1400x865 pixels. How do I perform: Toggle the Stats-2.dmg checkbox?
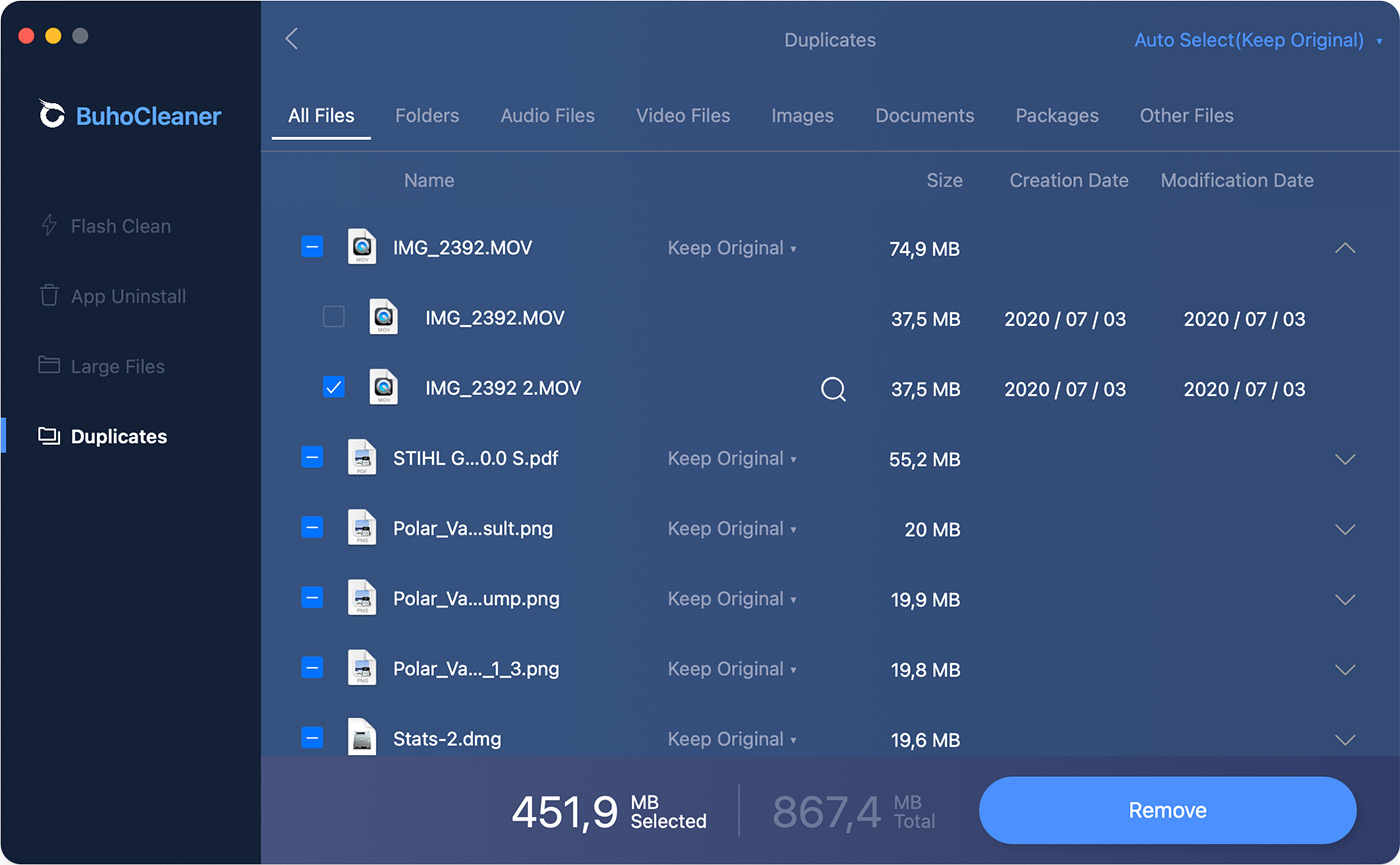tap(312, 738)
